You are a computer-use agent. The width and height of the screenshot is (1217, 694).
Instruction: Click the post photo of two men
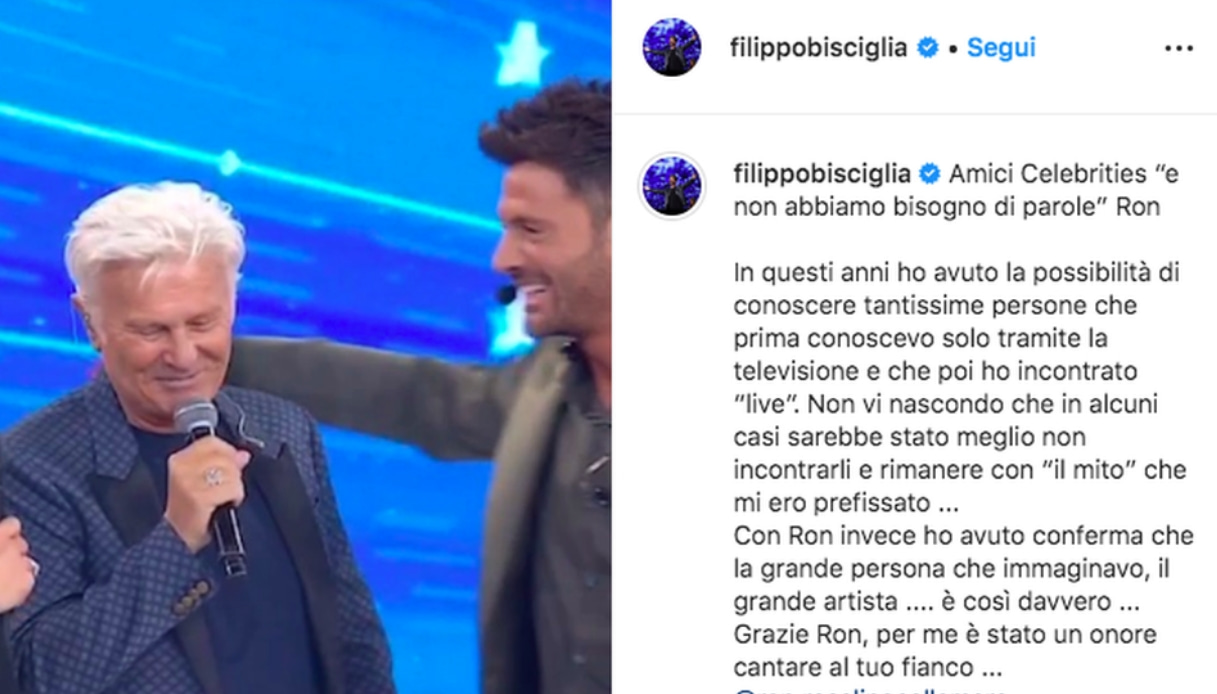point(305,347)
